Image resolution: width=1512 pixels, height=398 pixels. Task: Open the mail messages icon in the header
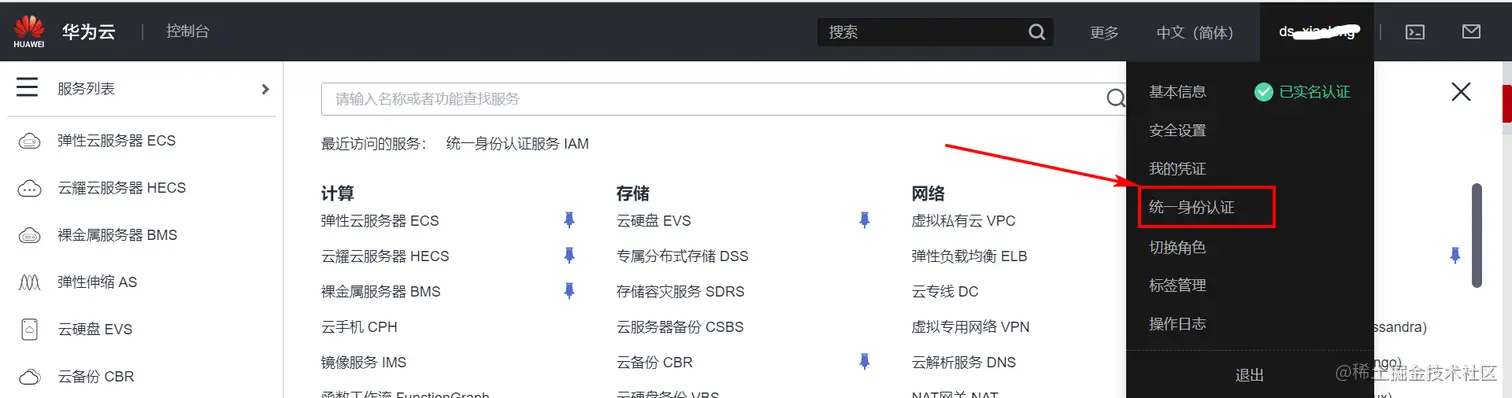(x=1471, y=32)
